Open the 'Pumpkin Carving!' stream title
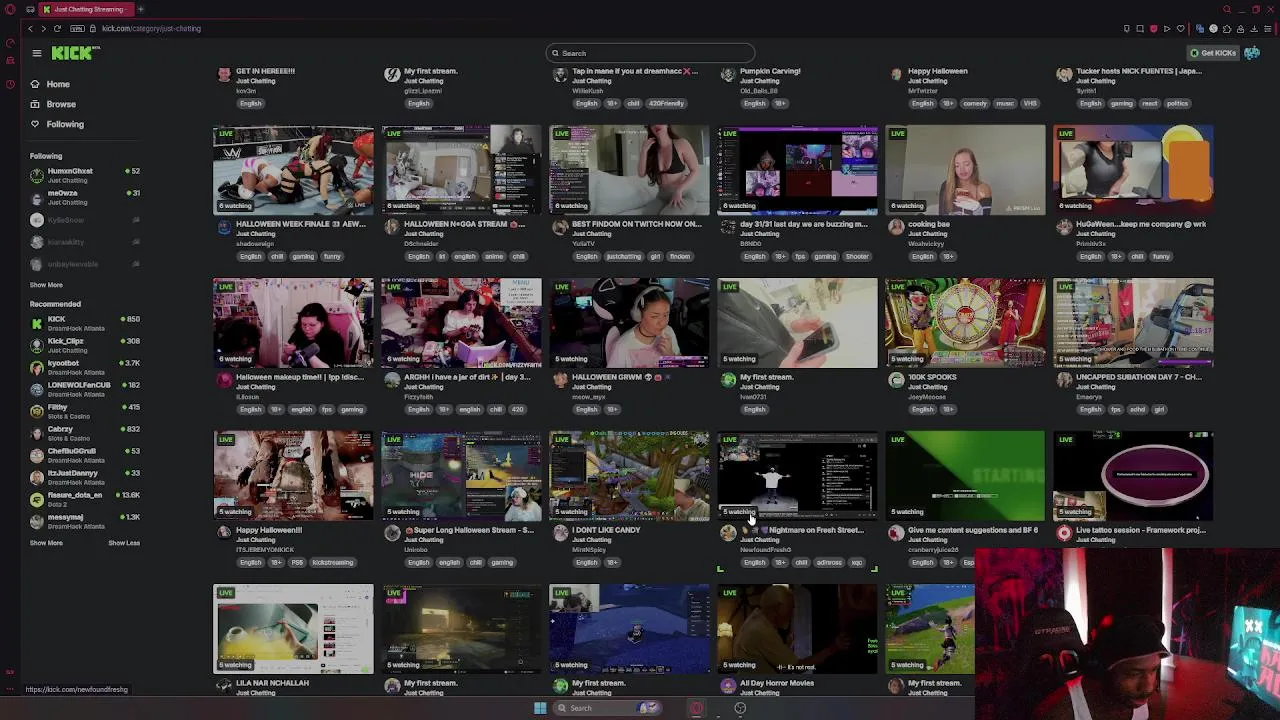The height and width of the screenshot is (720, 1280). click(x=770, y=71)
